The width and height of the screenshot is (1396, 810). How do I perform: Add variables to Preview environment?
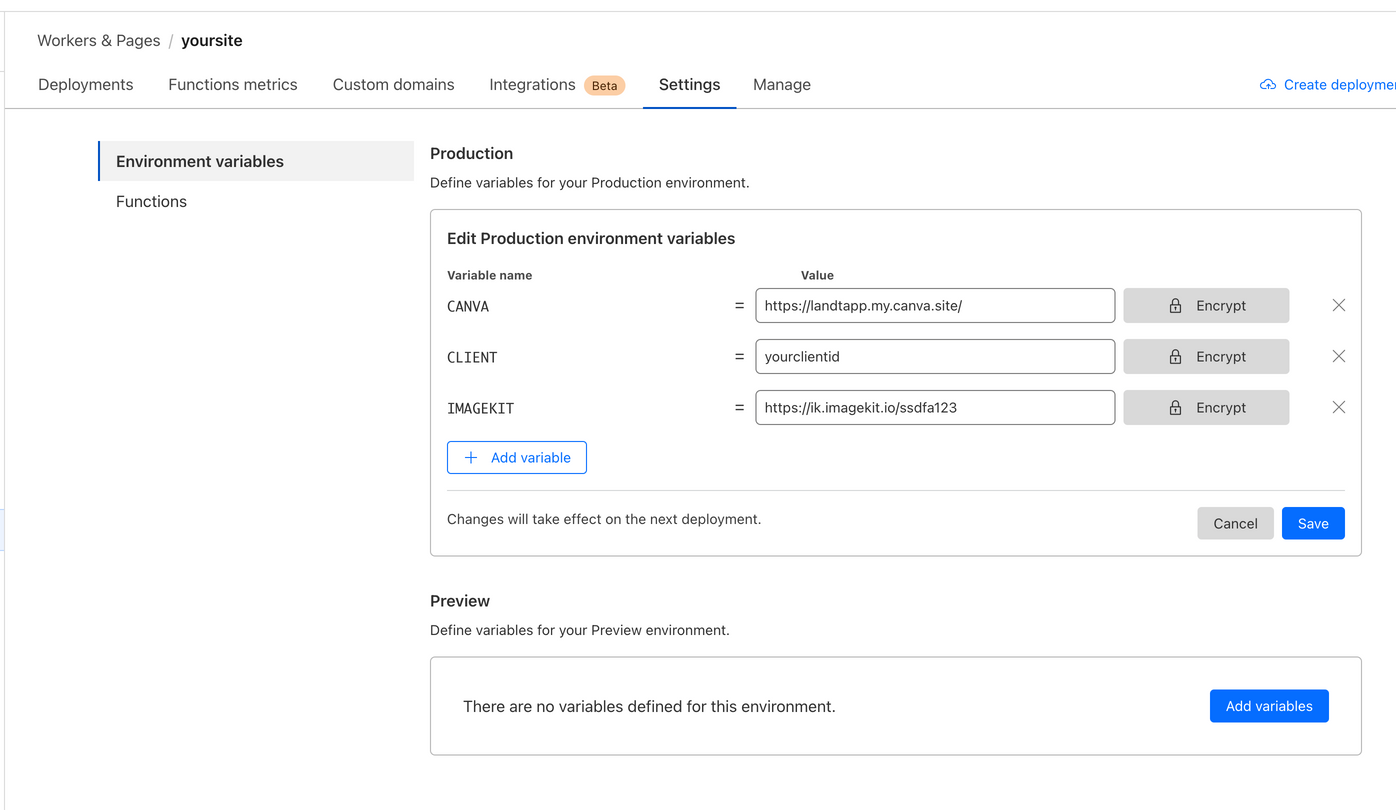tap(1268, 706)
